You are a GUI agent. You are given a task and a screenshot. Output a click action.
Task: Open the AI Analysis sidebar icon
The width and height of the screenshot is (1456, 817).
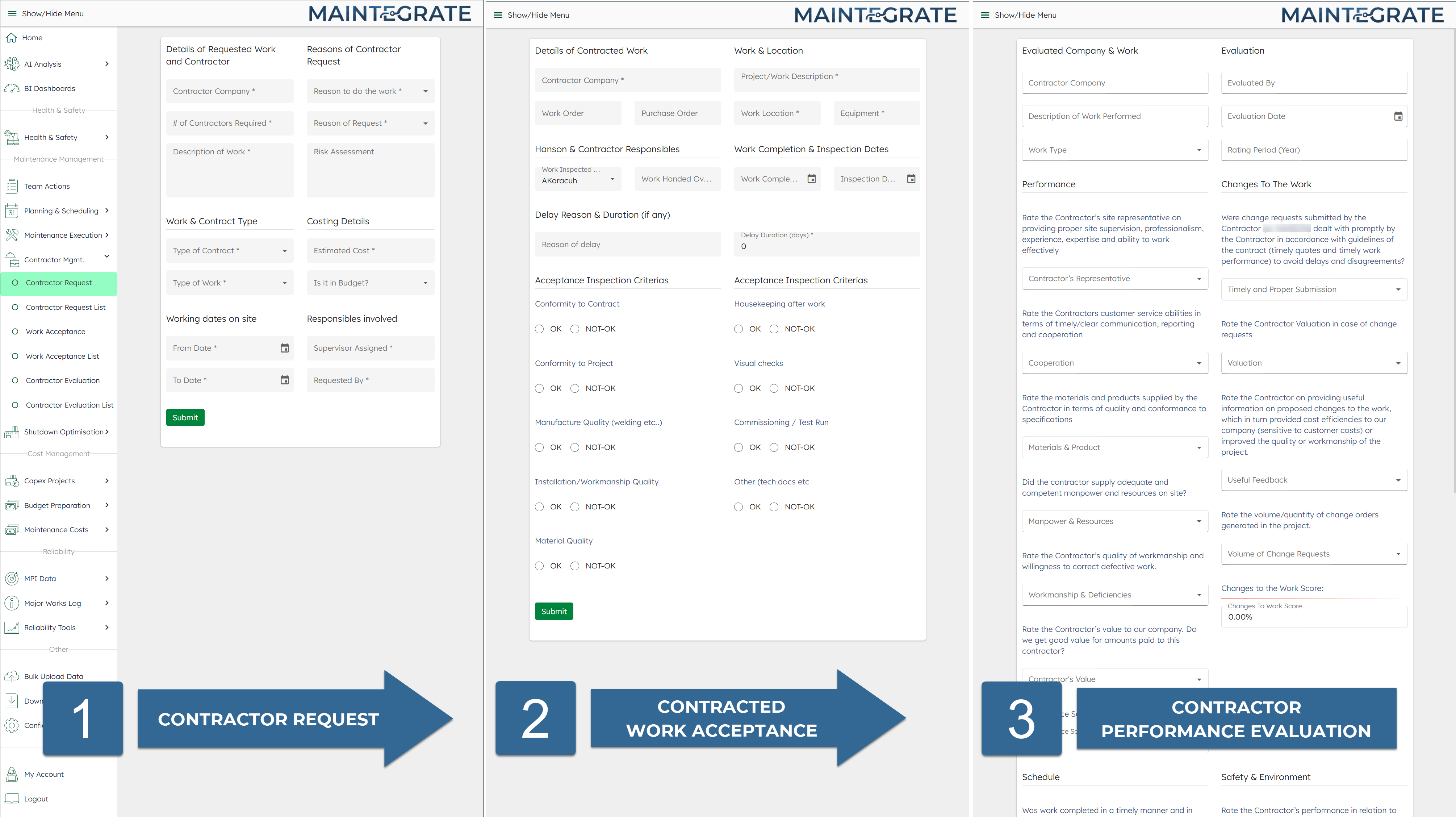pos(12,64)
